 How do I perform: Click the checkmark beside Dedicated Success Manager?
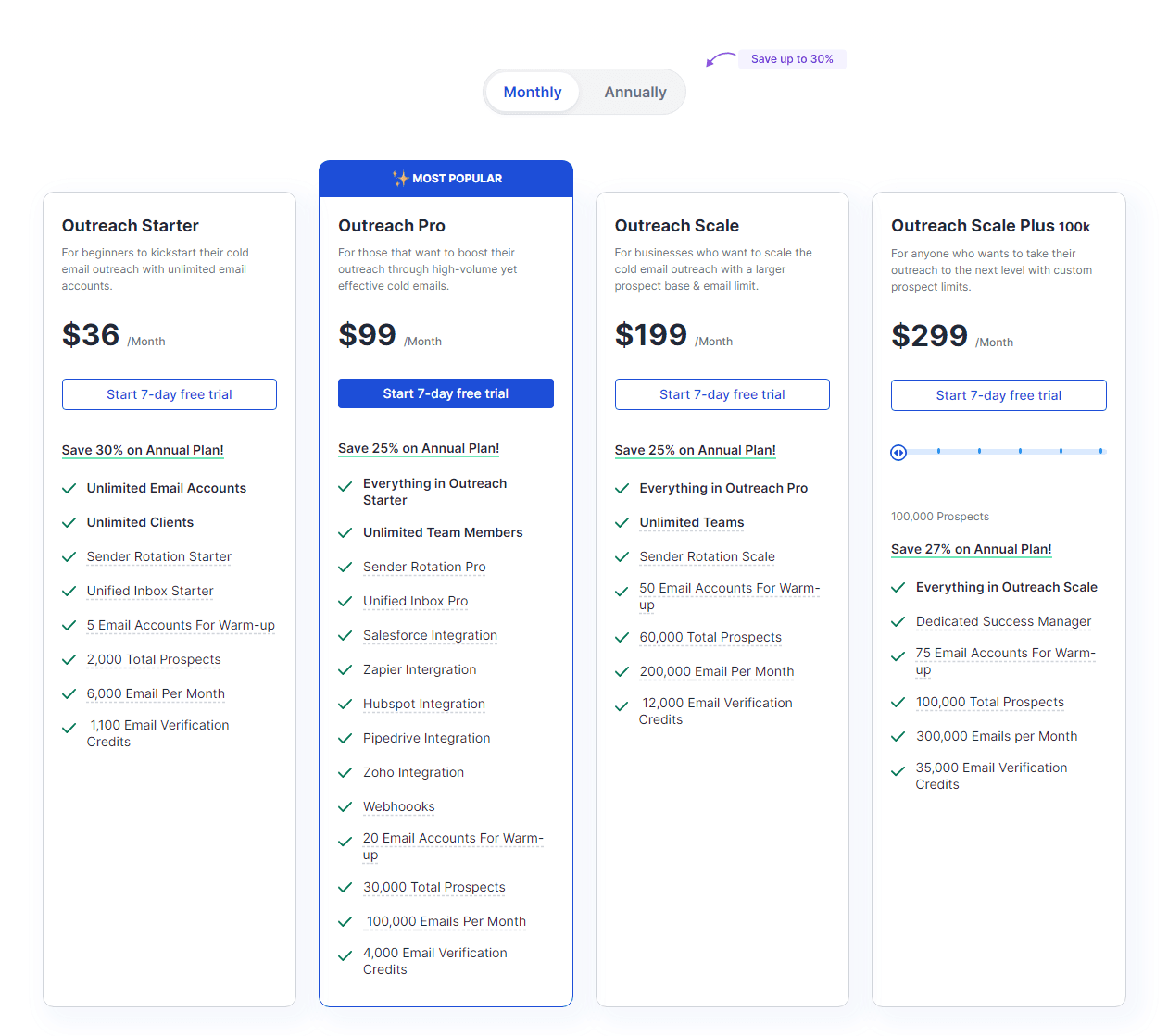tap(897, 621)
